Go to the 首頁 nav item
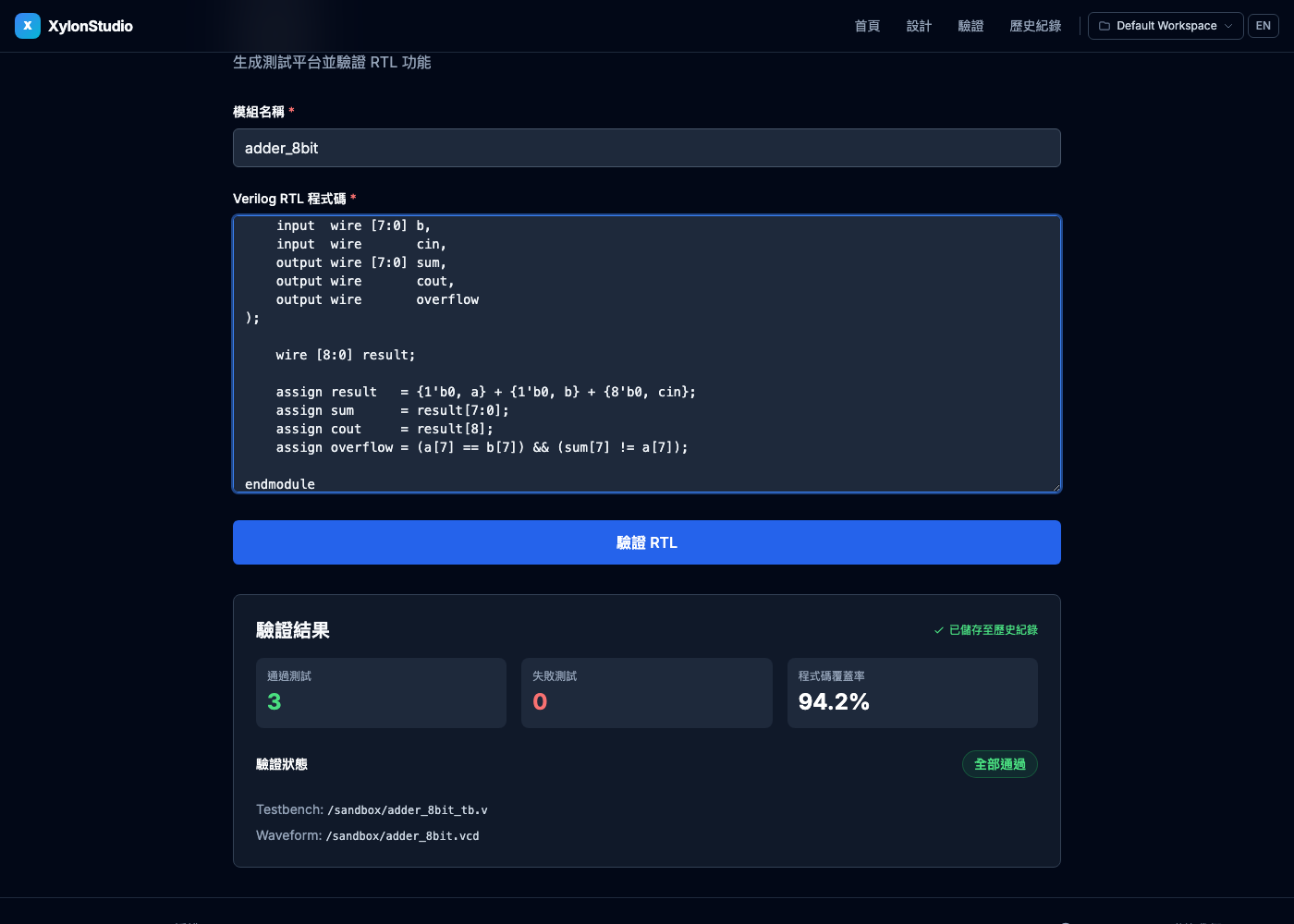Image resolution: width=1294 pixels, height=924 pixels. 867,26
